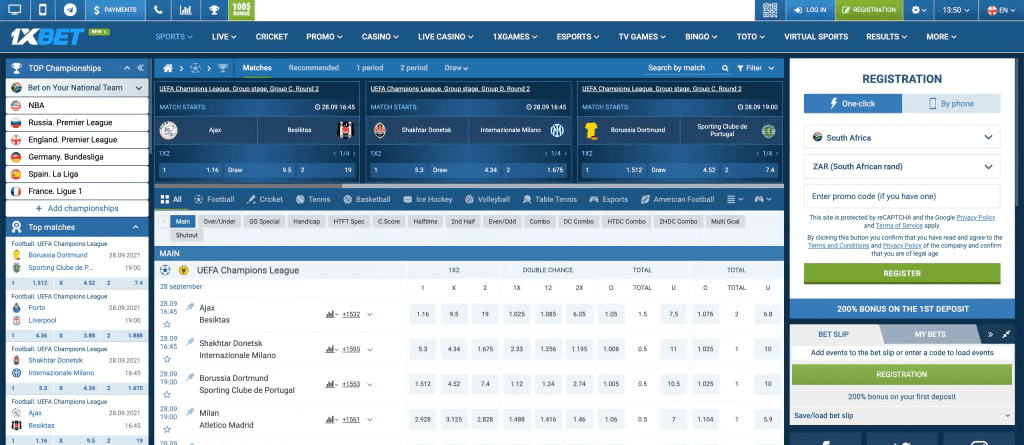Image resolution: width=1024 pixels, height=445 pixels.
Task: Click the 1XBET logo
Action: coord(48,37)
